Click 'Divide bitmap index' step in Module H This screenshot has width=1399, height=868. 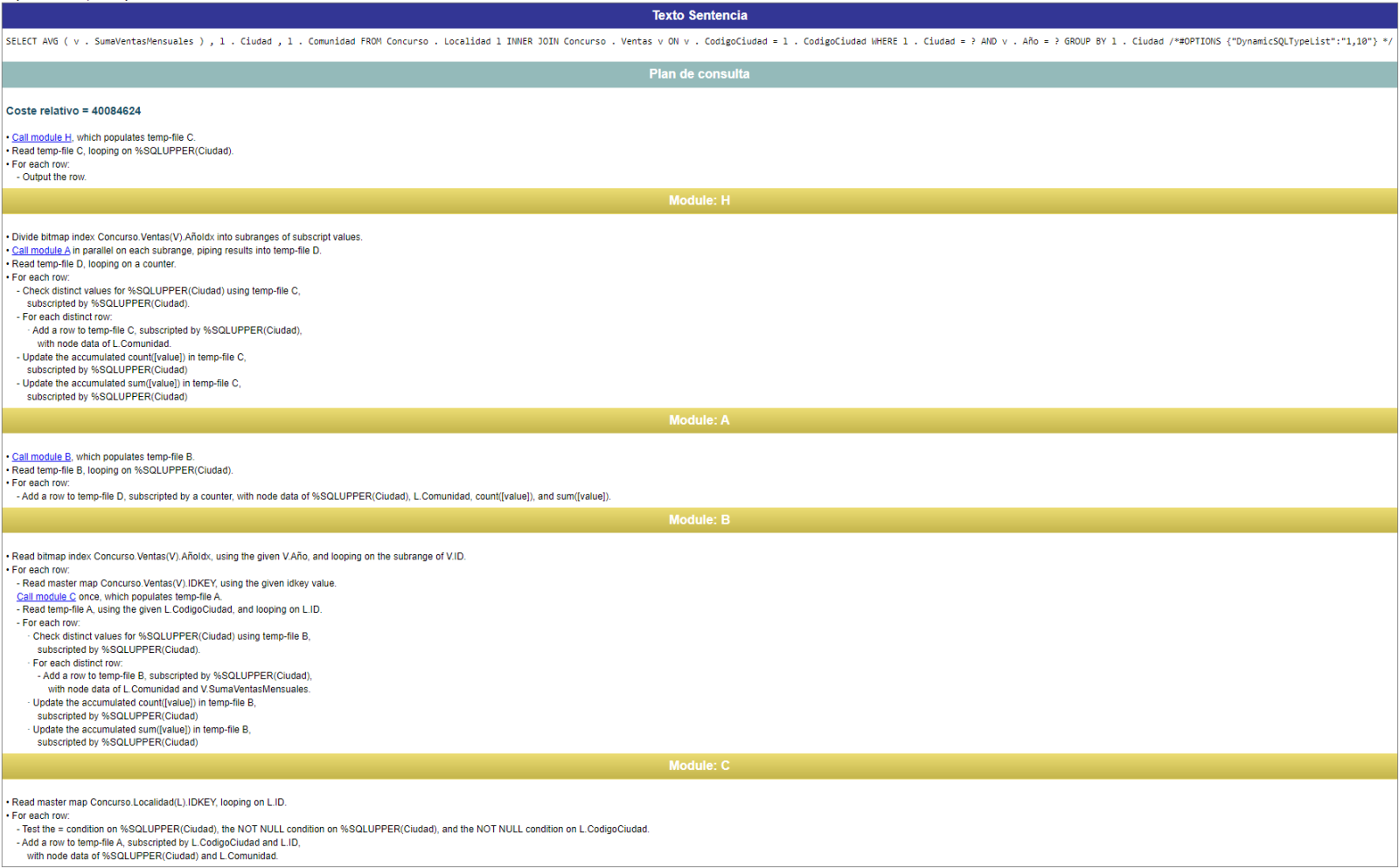(186, 237)
